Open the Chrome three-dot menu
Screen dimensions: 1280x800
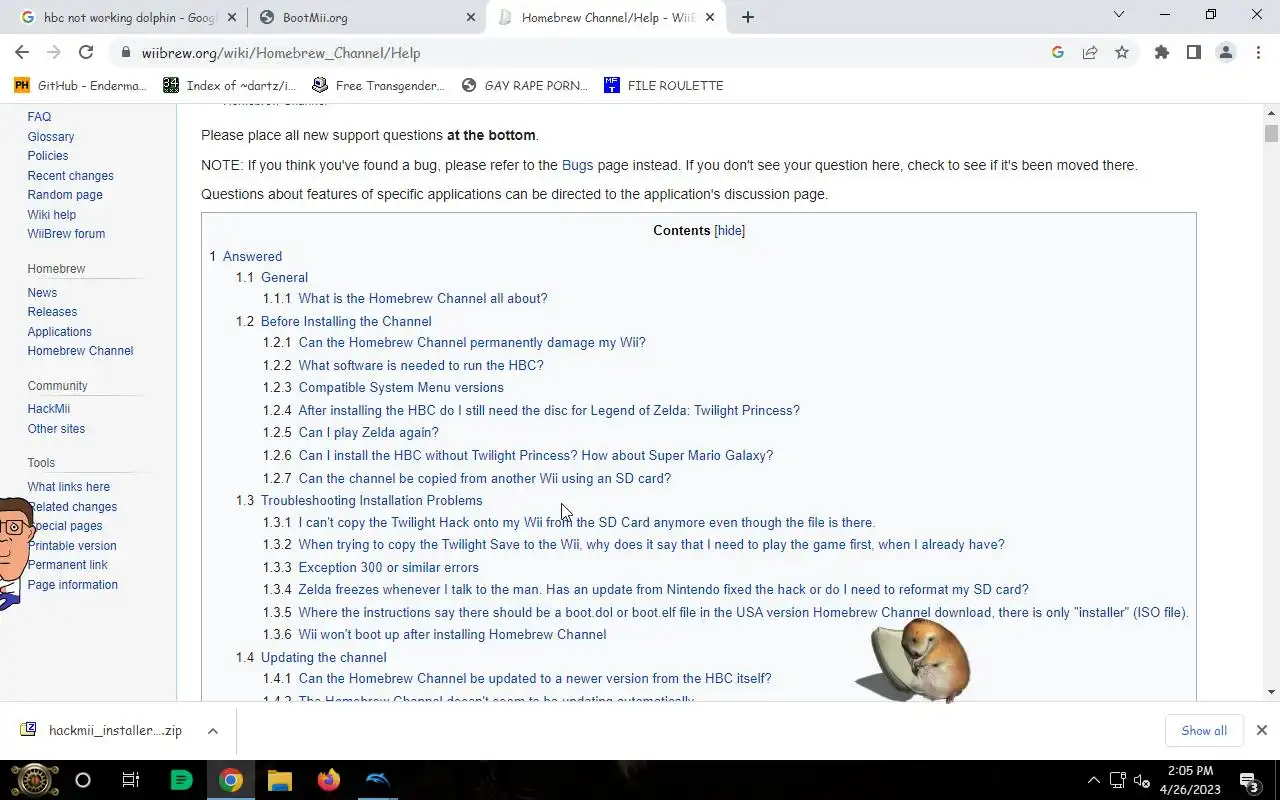coord(1258,53)
